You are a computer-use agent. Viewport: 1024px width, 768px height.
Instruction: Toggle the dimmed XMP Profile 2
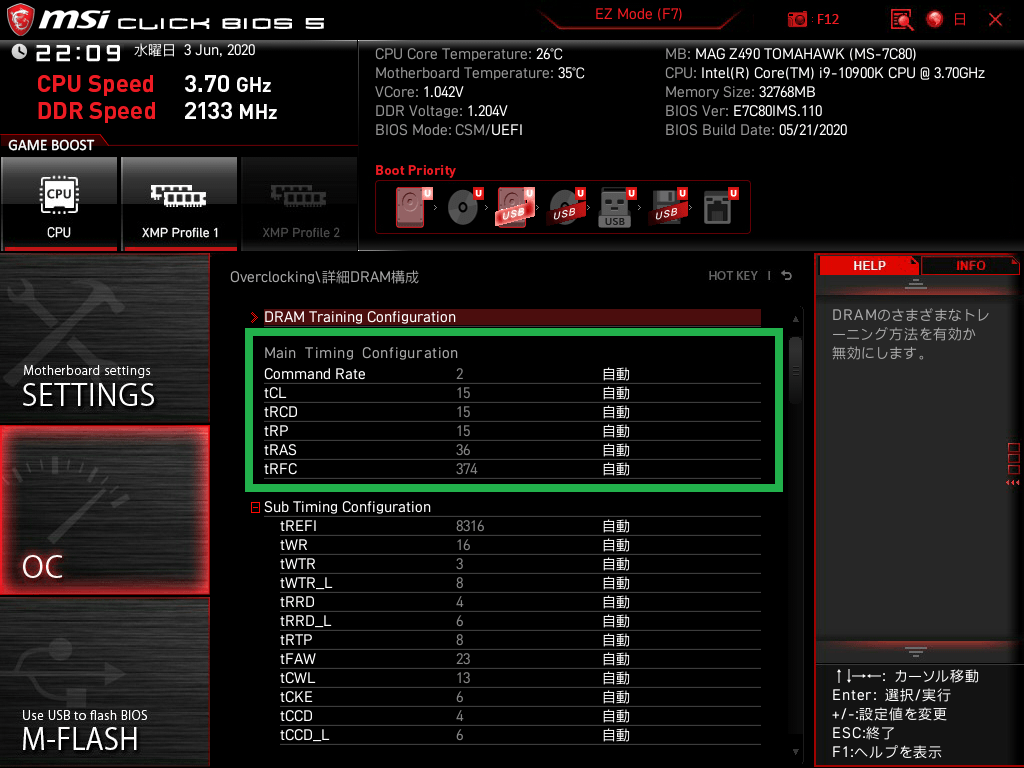pos(300,203)
